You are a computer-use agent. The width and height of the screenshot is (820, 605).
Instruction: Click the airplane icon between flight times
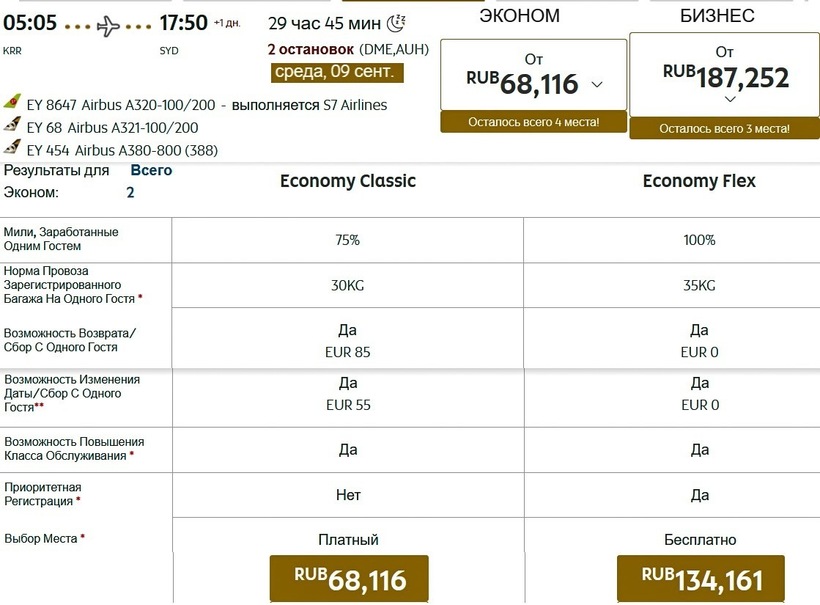[109, 26]
